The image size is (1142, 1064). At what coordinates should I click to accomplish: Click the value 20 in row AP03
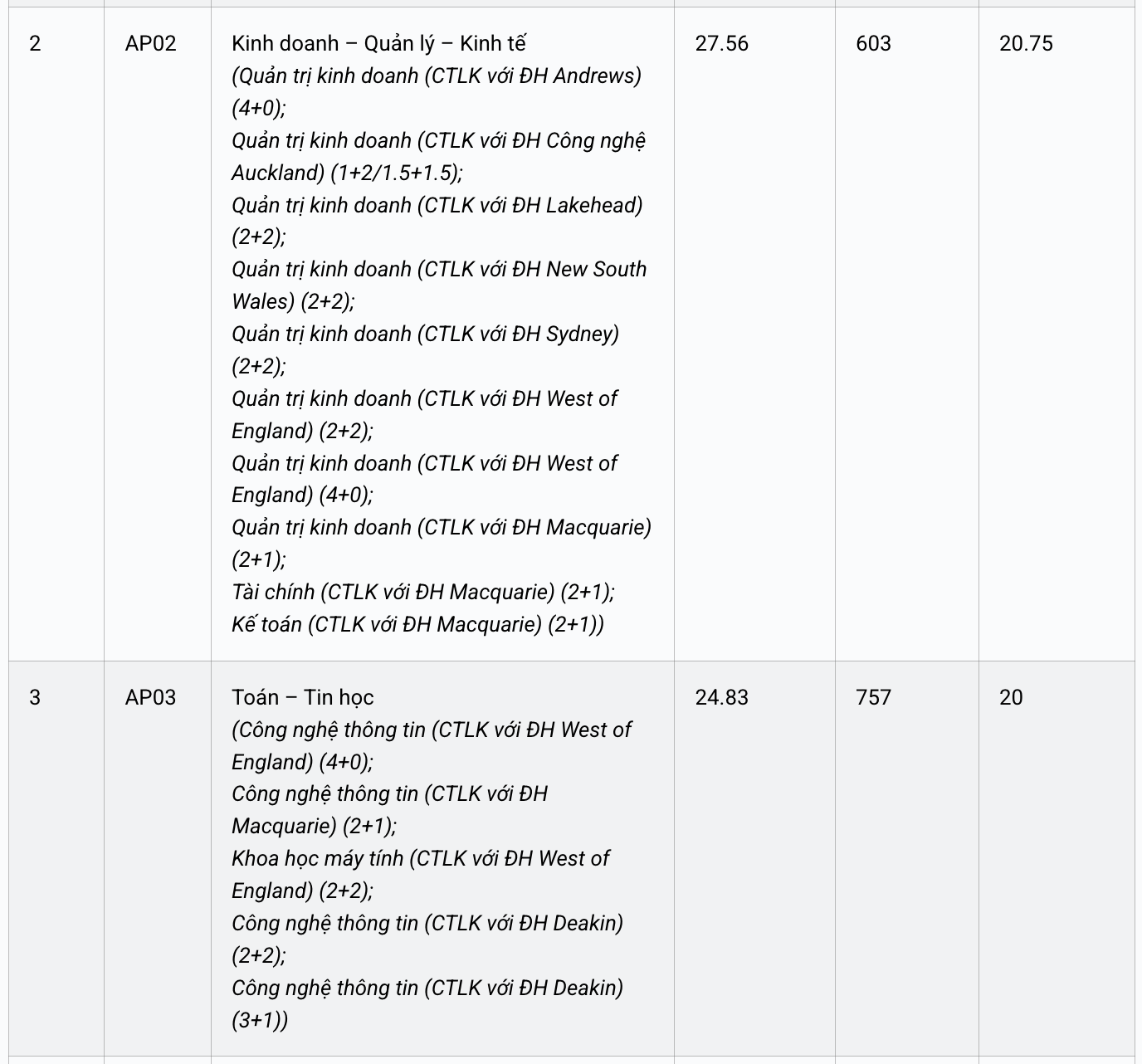[1011, 697]
